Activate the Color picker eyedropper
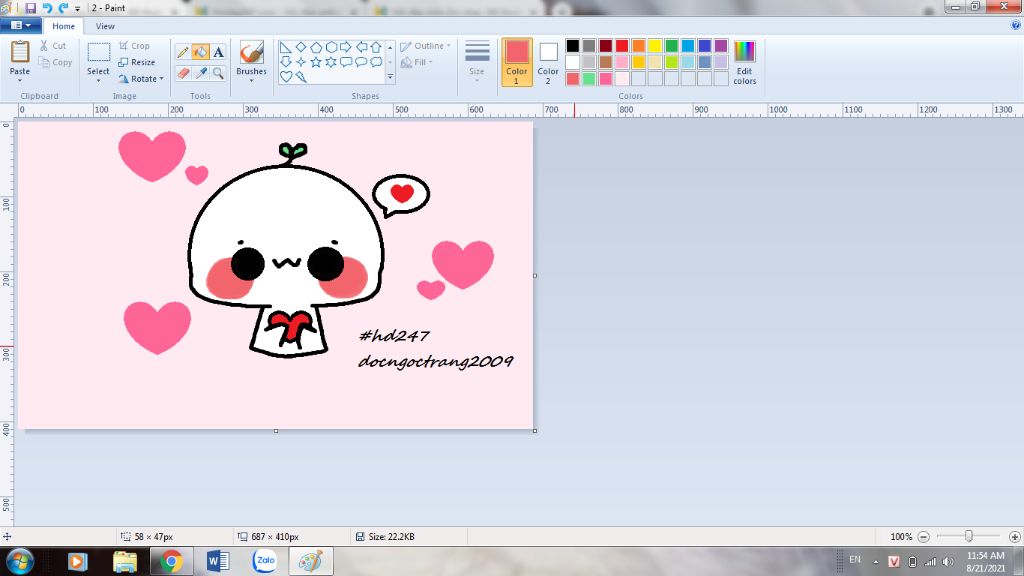 [200, 73]
